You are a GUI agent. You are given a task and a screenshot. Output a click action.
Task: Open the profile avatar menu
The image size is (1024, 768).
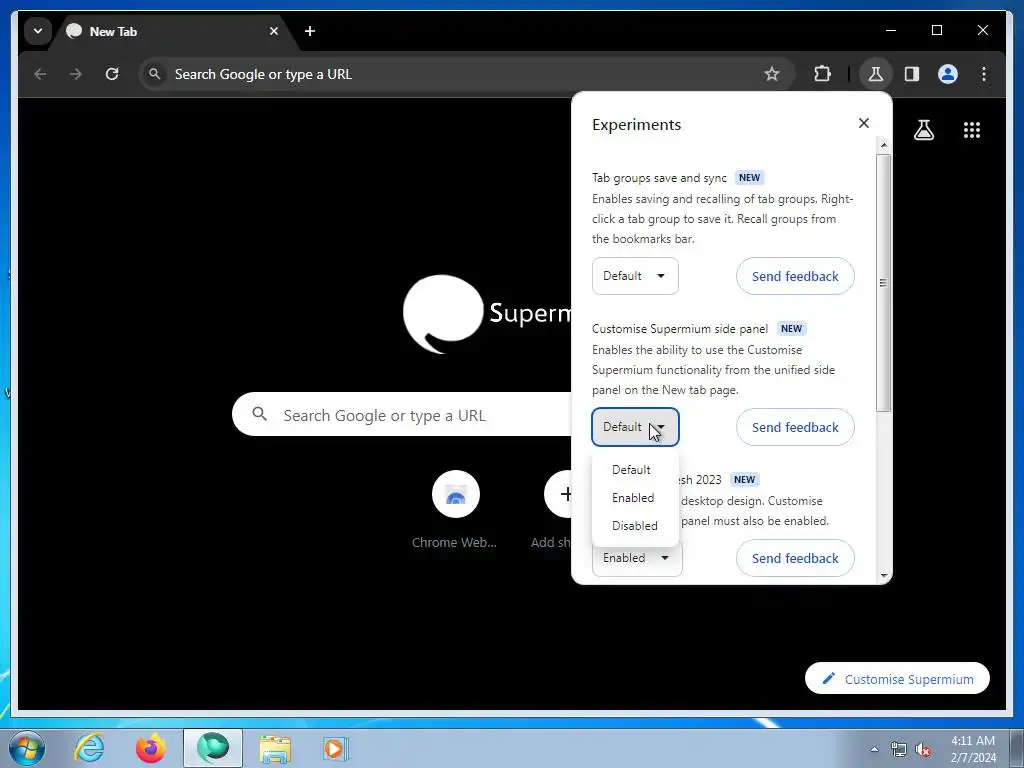click(x=948, y=74)
